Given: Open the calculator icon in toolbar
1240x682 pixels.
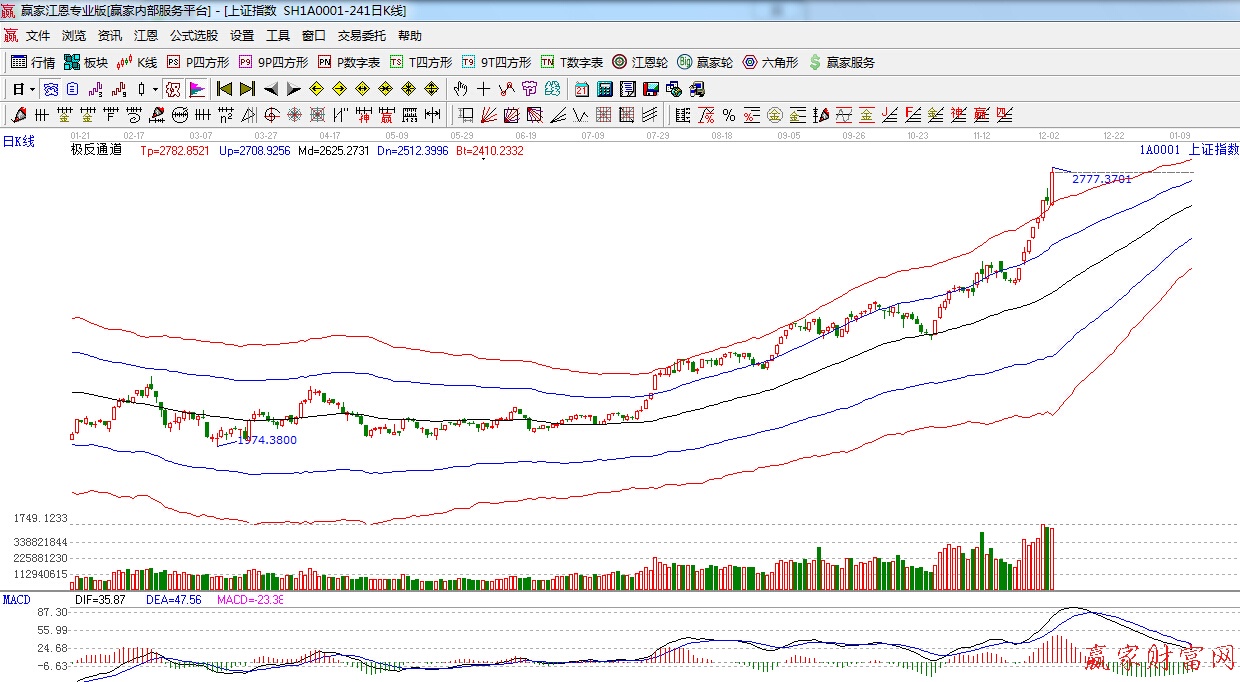Looking at the screenshot, I should (604, 89).
